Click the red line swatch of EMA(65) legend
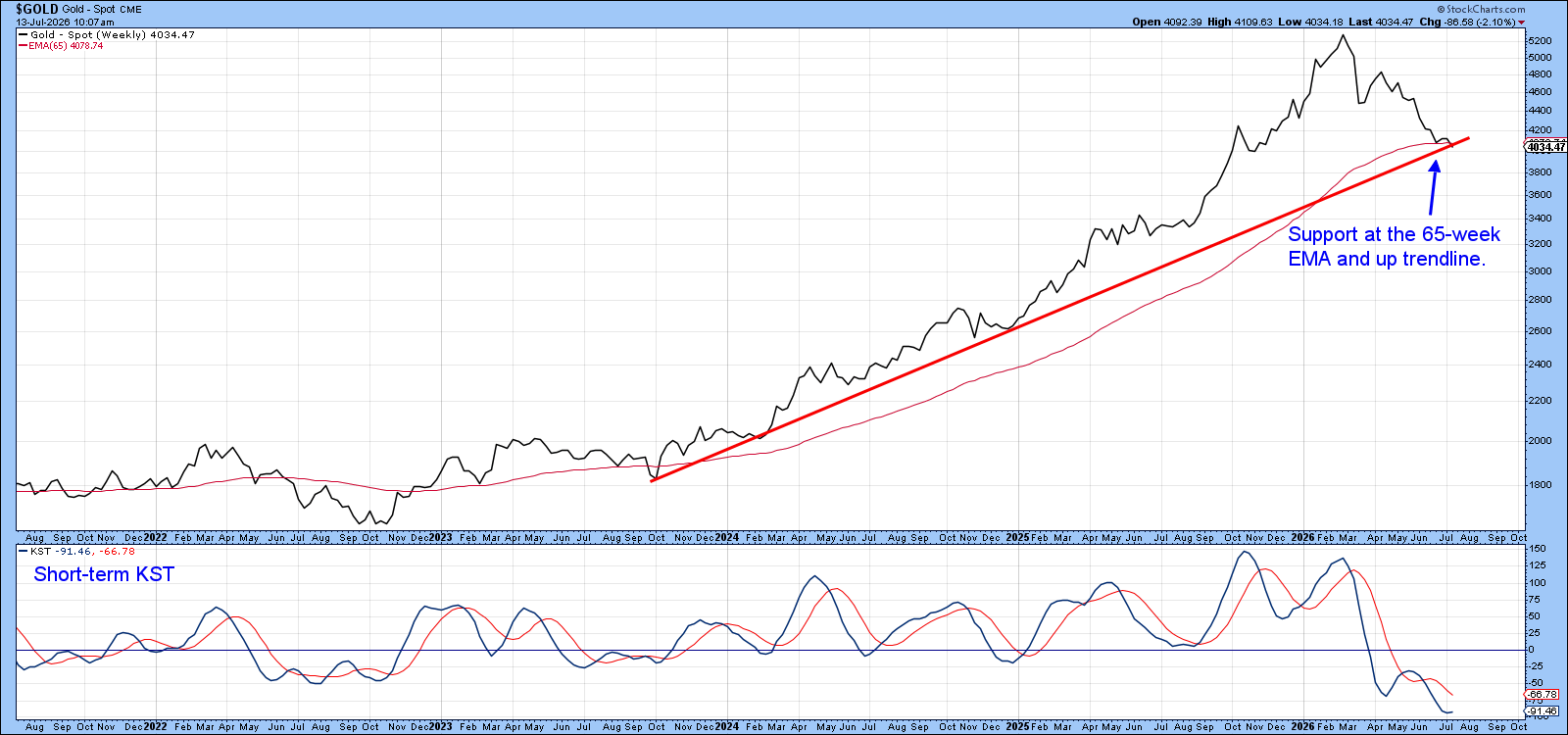 (23, 46)
